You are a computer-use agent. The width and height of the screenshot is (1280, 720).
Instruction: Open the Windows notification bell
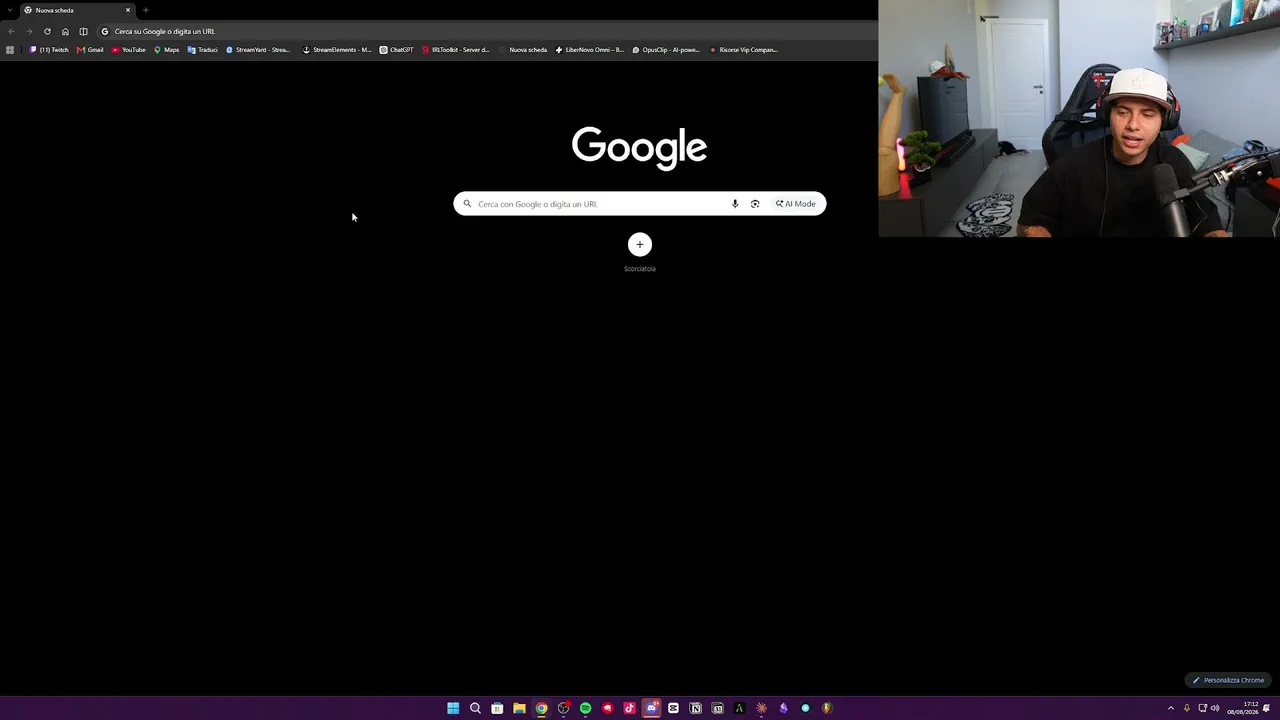pyautogui.click(x=1267, y=708)
